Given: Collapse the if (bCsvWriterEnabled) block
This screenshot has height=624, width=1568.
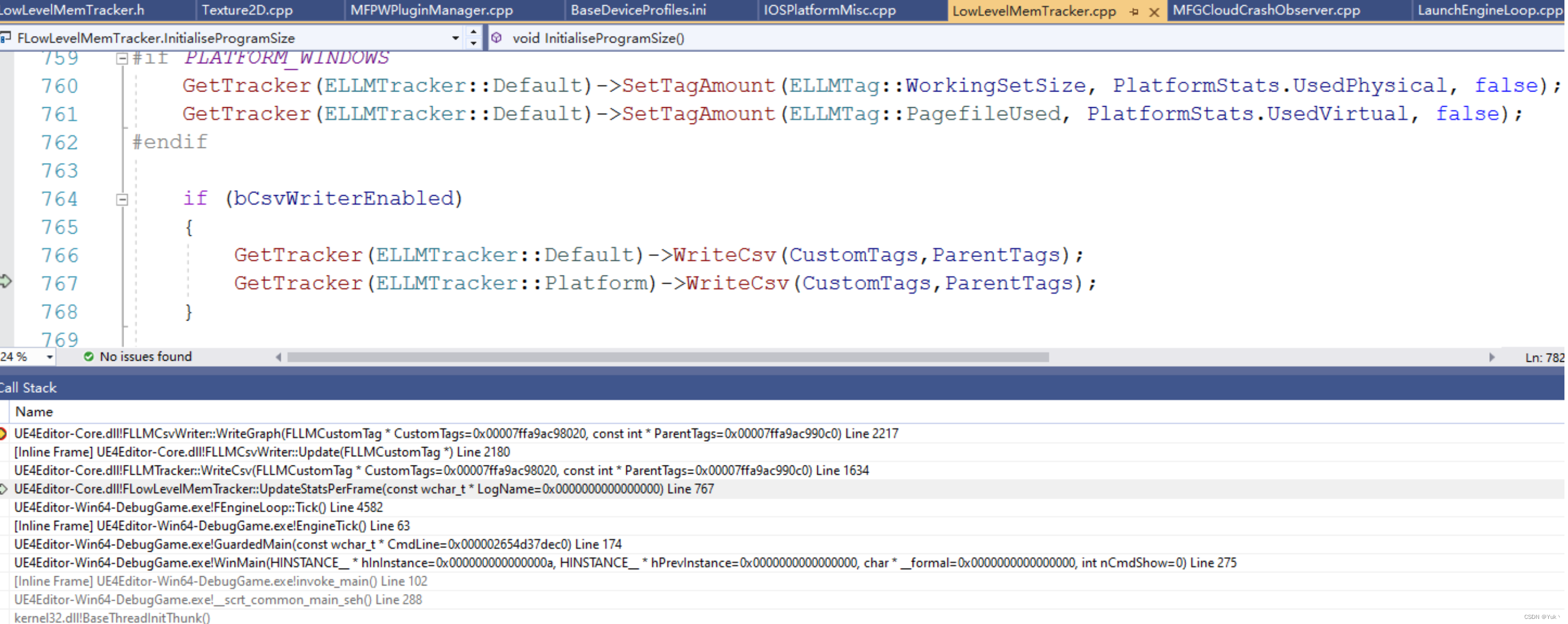Looking at the screenshot, I should [x=122, y=200].
